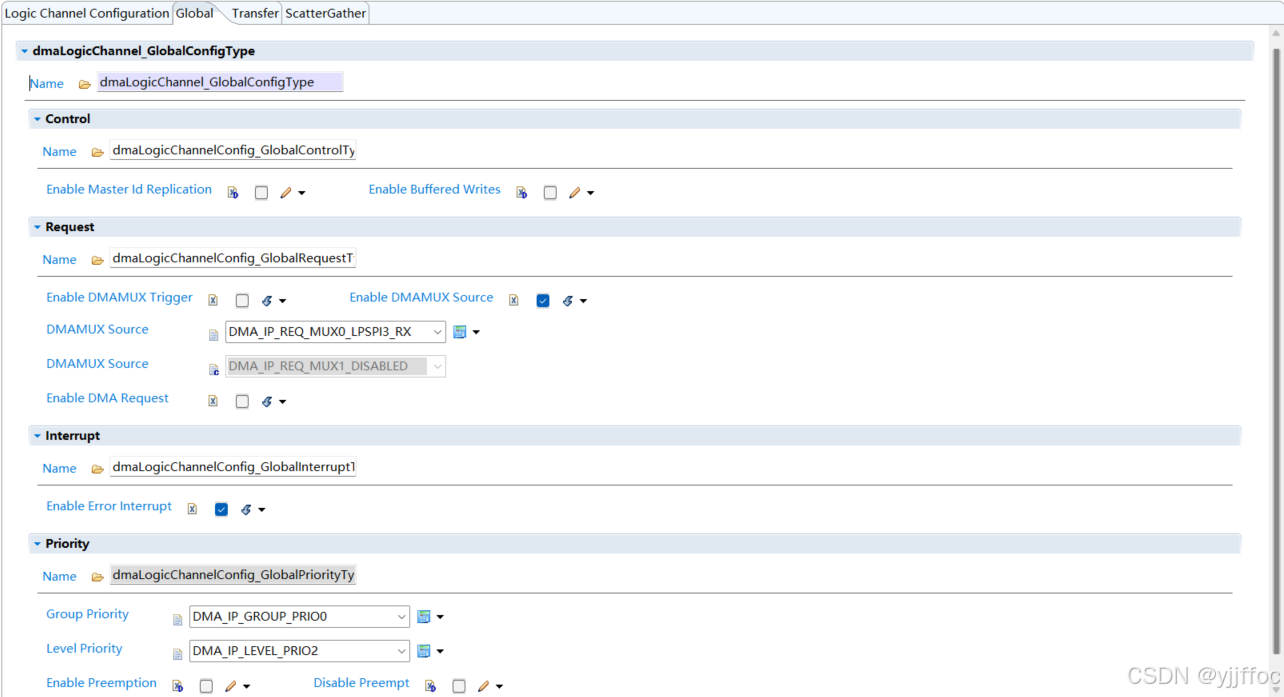Click the GlobalPriorityType name field
Screen dimensions: 1284x697
[233, 575]
